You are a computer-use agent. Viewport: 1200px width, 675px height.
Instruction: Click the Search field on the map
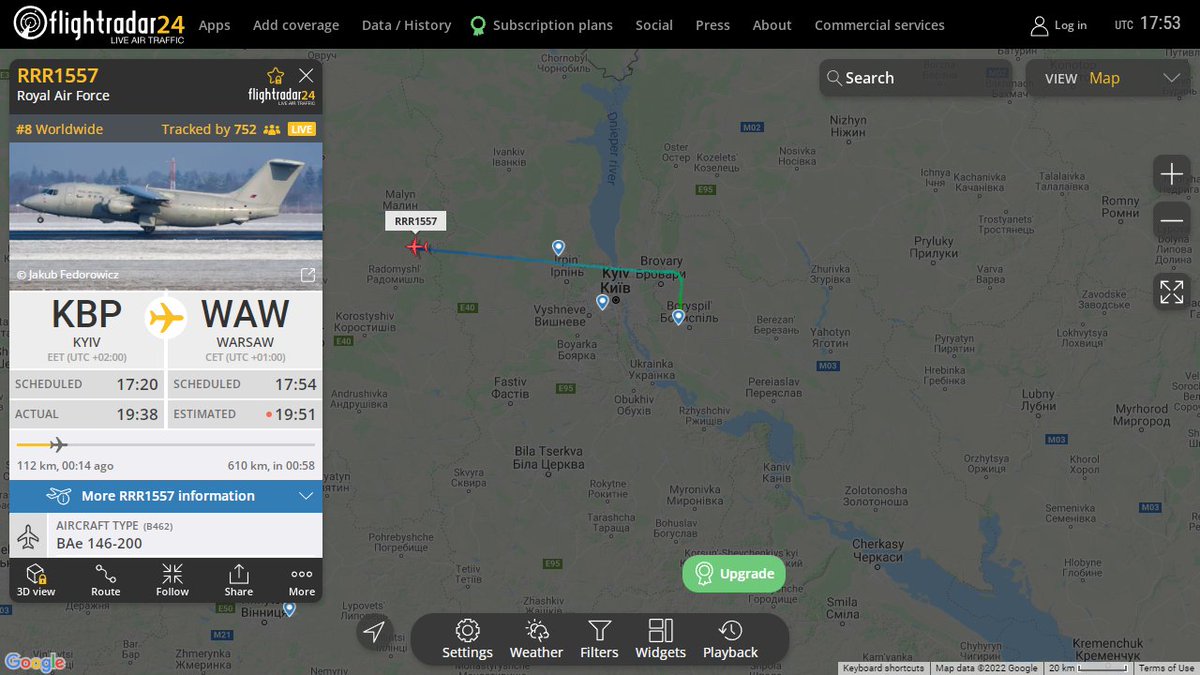[x=915, y=78]
